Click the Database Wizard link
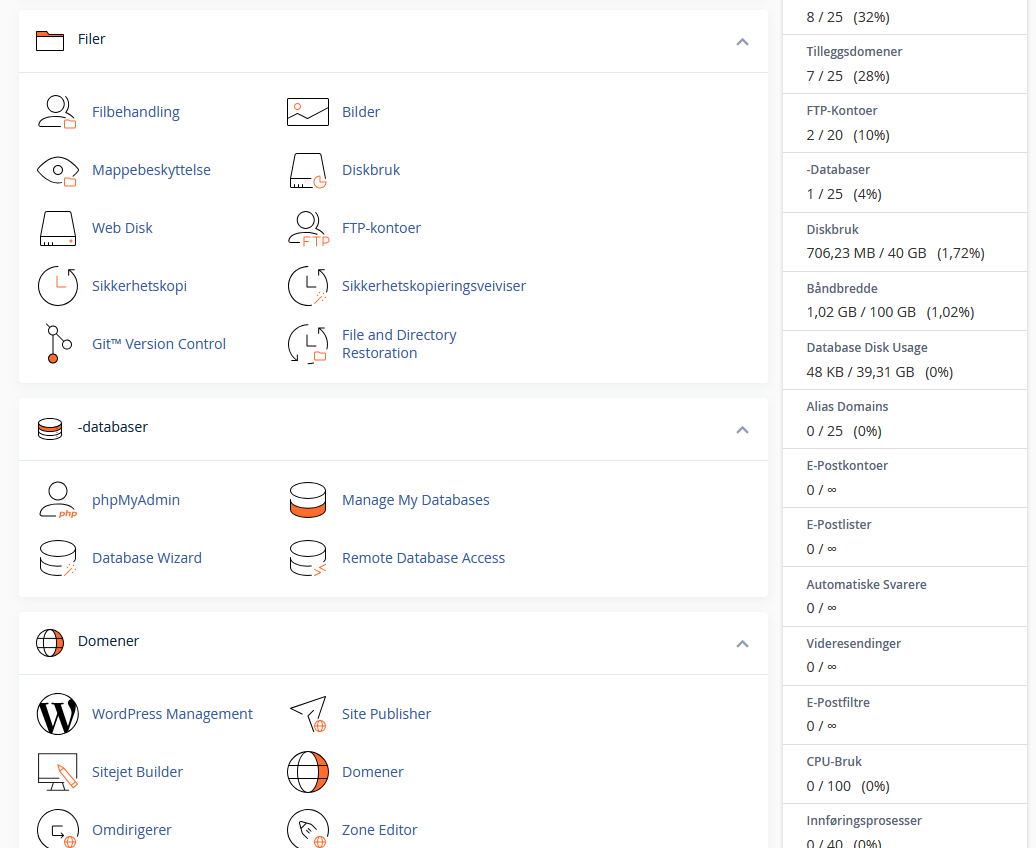The image size is (1036, 848). (x=146, y=558)
